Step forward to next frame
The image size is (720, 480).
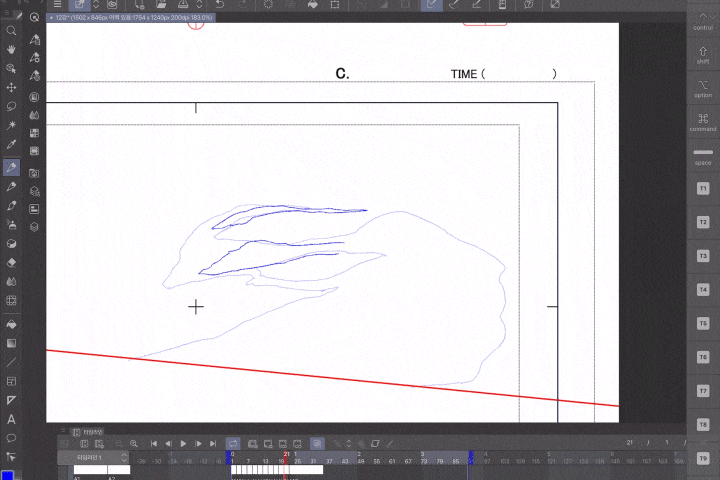[x=198, y=444]
